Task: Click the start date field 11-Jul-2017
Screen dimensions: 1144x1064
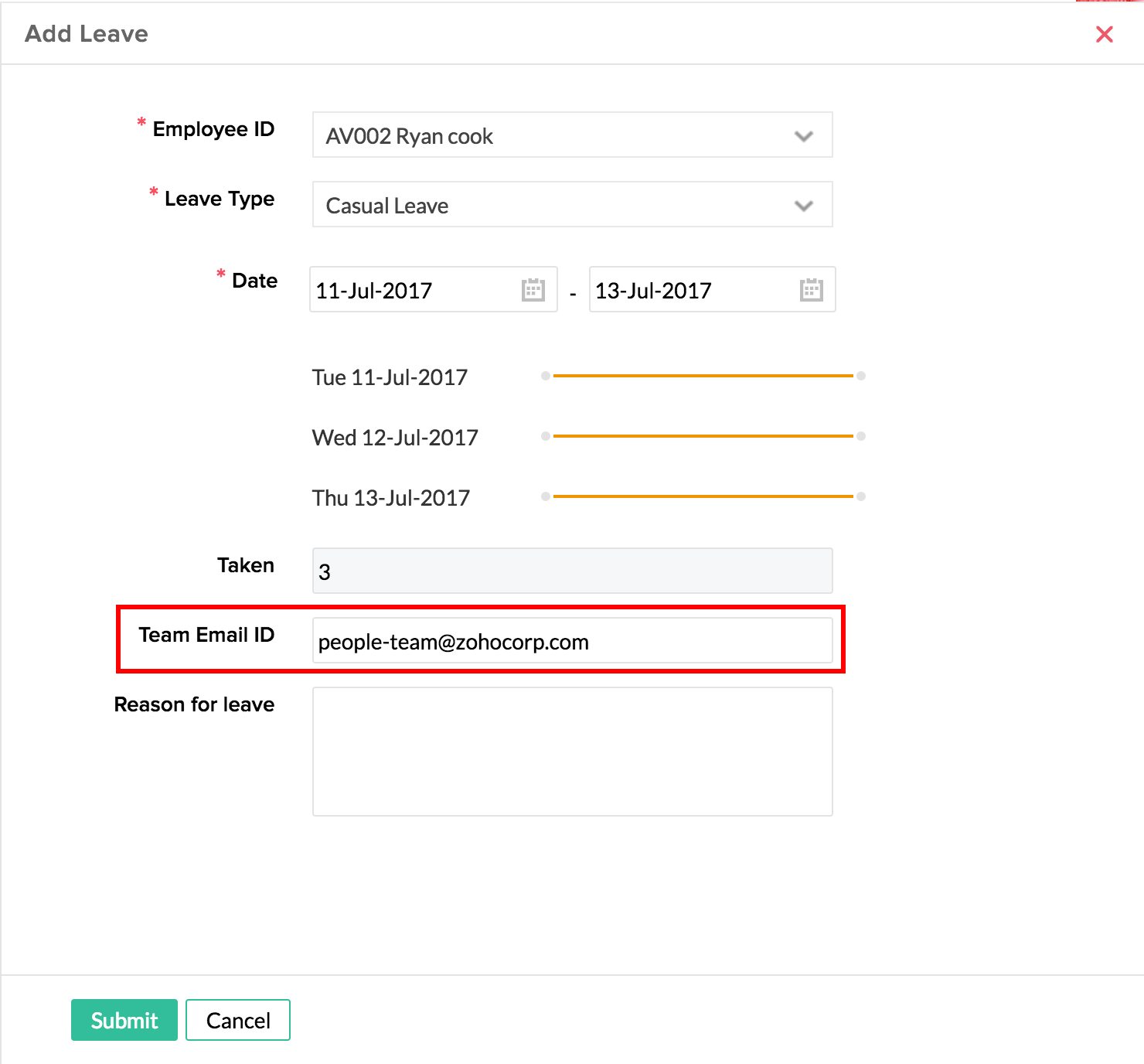Action: [434, 290]
